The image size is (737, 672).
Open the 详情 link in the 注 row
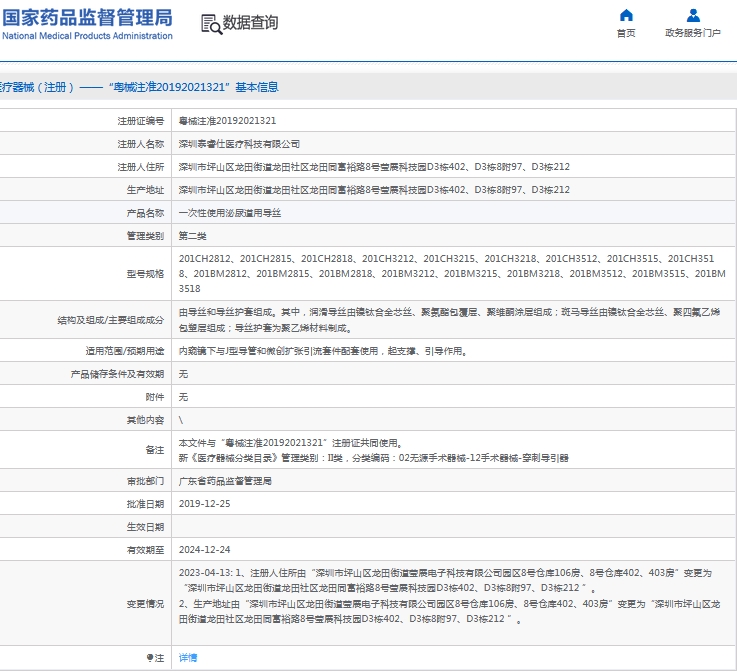(x=188, y=657)
